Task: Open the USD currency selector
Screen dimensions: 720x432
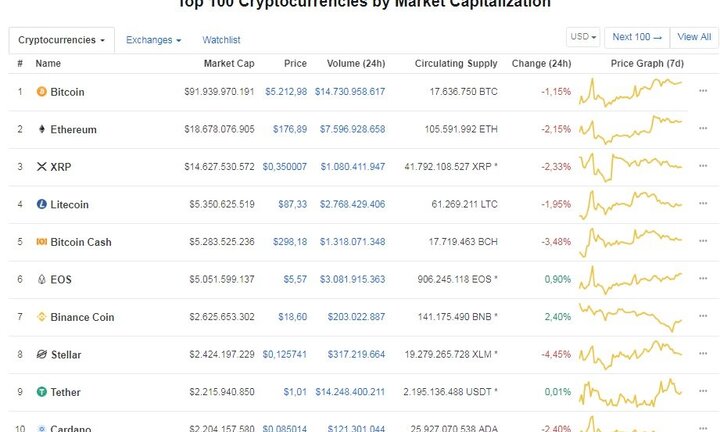Action: (x=583, y=37)
